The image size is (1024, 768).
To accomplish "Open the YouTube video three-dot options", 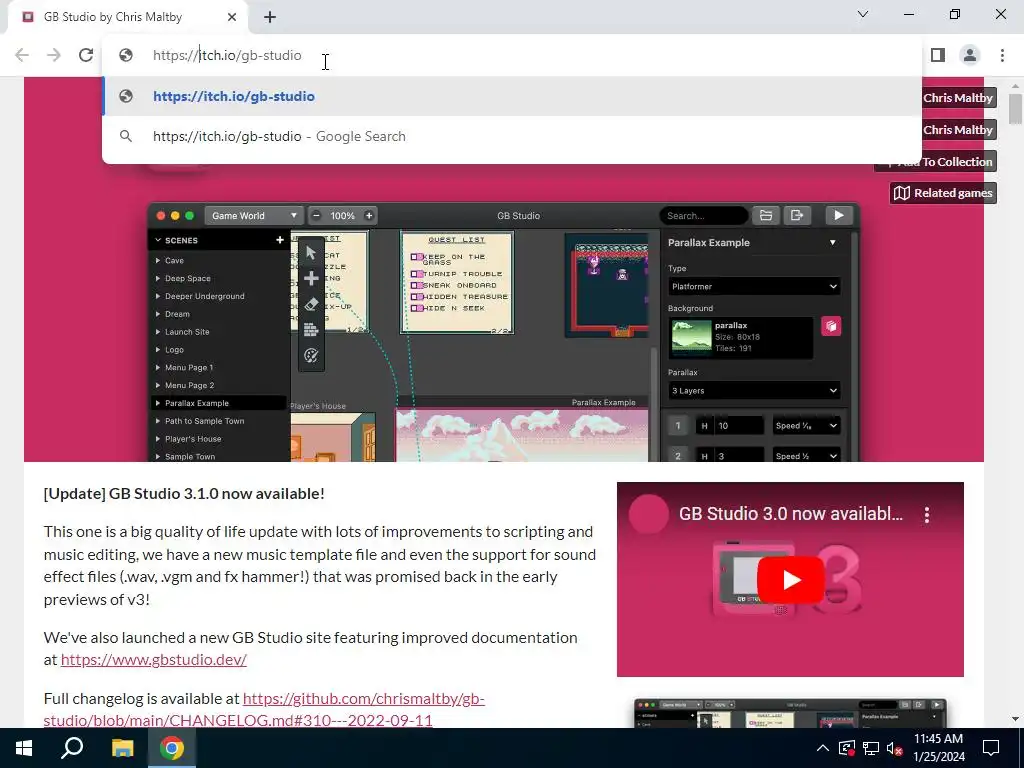I will [927, 515].
